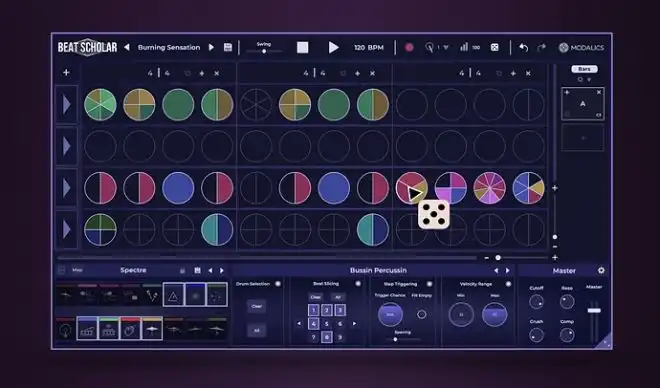Load the previous preset before Burning Sensation
Image resolution: width=660 pixels, height=388 pixels.
click(x=127, y=47)
